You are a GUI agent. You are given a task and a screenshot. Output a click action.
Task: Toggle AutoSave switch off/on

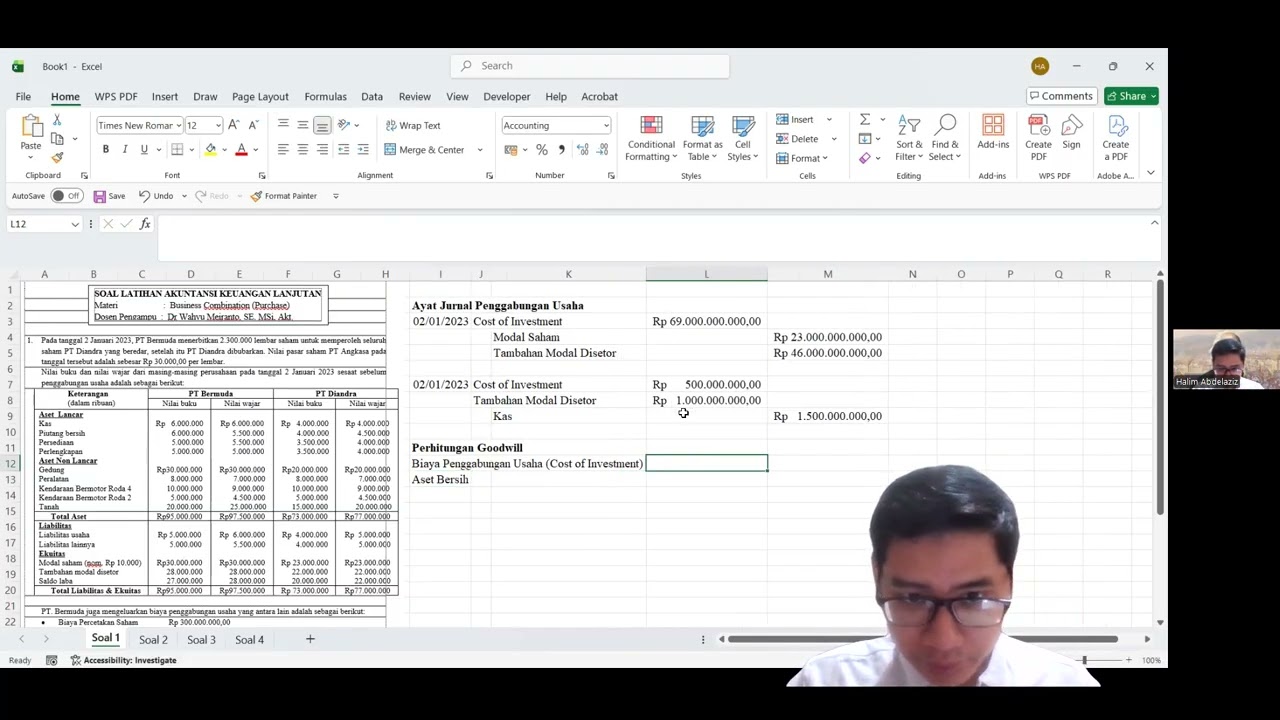[x=66, y=196]
